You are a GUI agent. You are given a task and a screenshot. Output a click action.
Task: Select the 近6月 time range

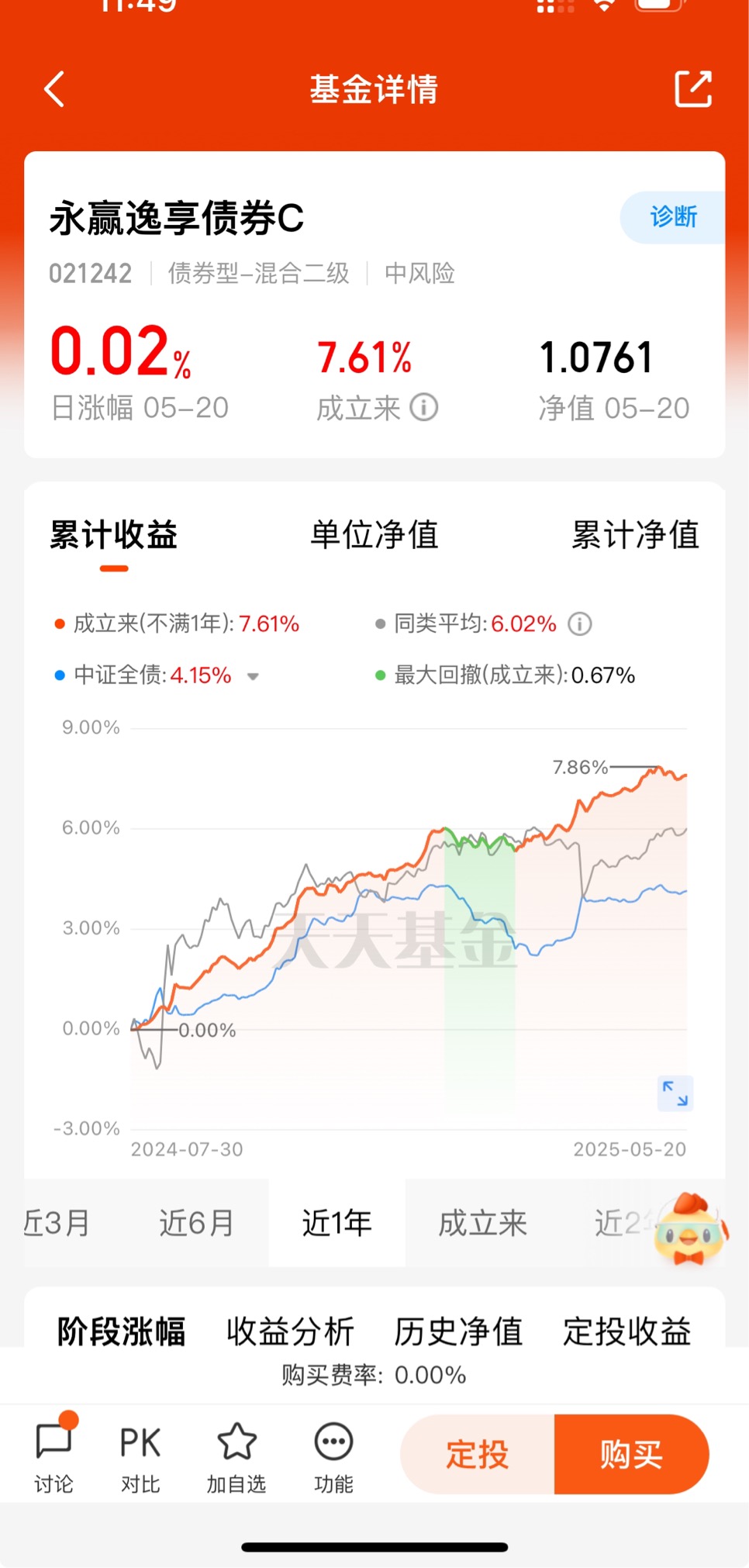click(197, 1223)
